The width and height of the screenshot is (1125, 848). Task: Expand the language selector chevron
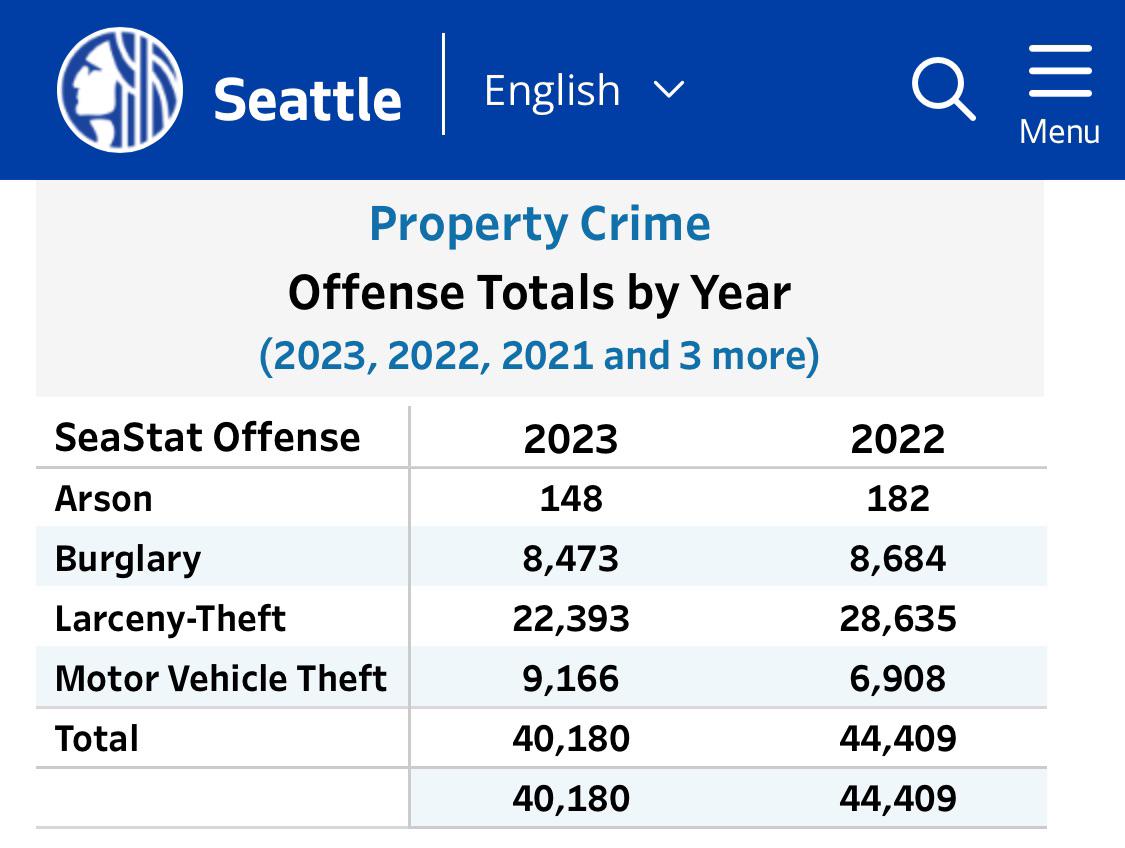(668, 90)
